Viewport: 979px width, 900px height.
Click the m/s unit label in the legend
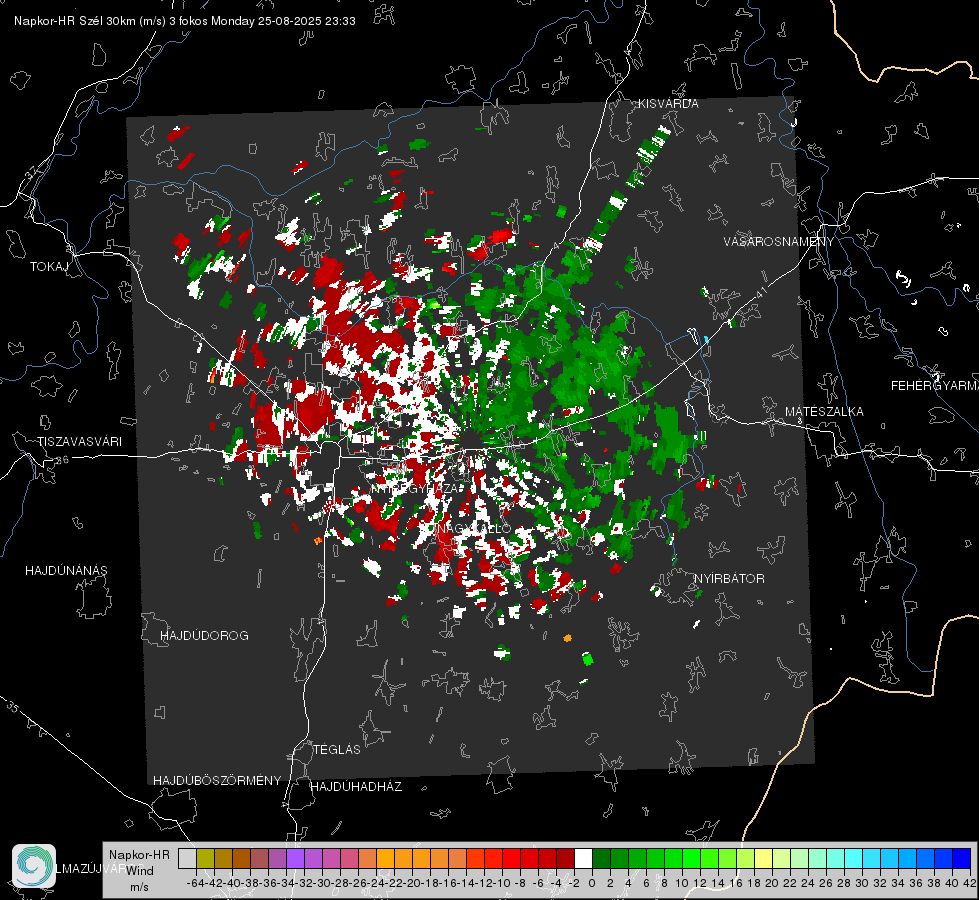pyautogui.click(x=139, y=887)
